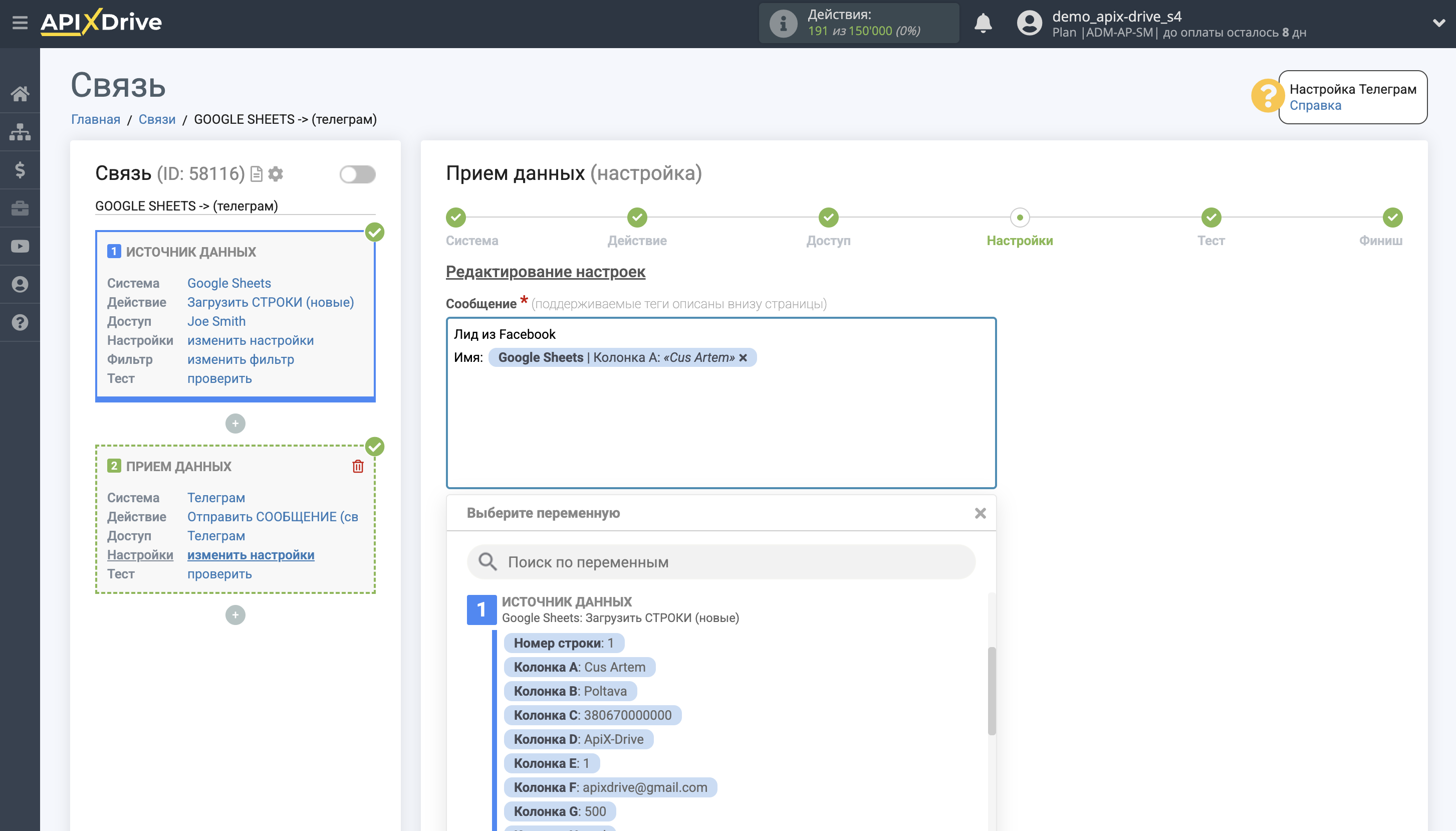The image size is (1456, 831).
Task: Go to the Тест step
Action: (x=1210, y=218)
